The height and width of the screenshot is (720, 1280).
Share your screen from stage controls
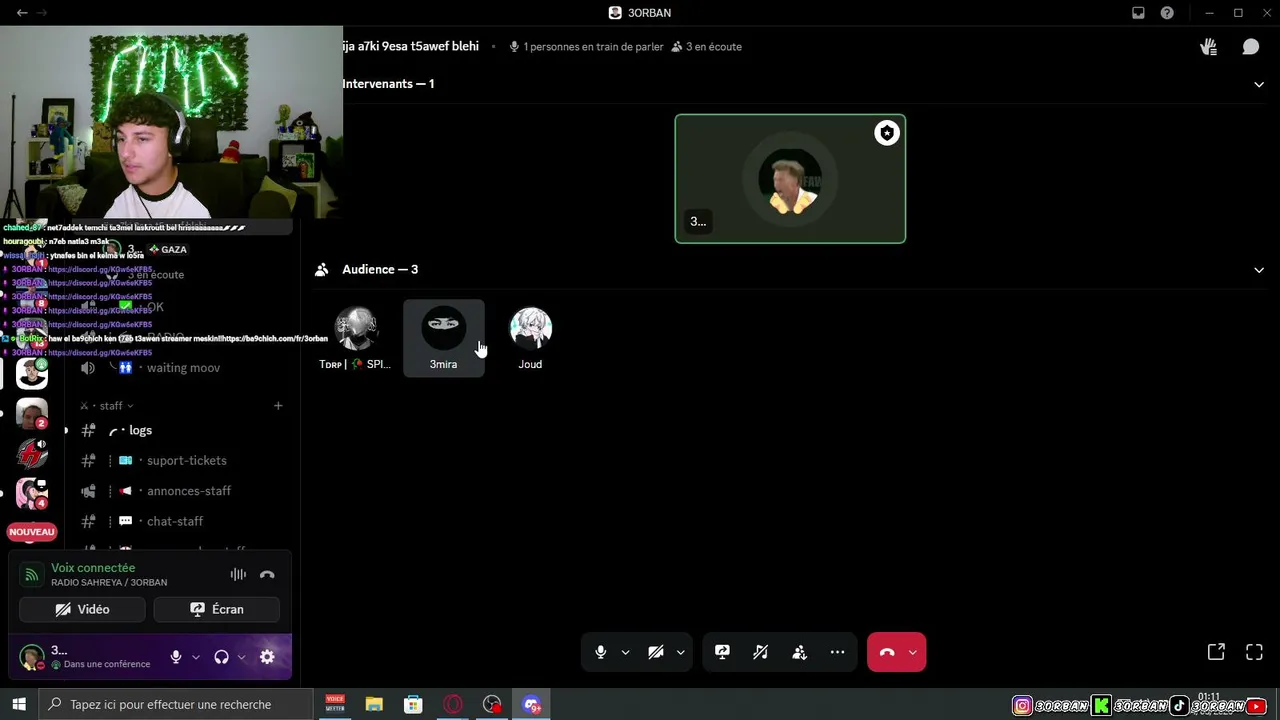[722, 652]
